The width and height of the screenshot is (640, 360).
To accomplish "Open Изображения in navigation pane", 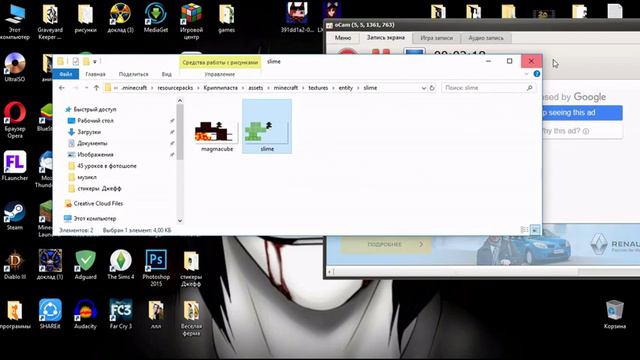I will coord(95,155).
